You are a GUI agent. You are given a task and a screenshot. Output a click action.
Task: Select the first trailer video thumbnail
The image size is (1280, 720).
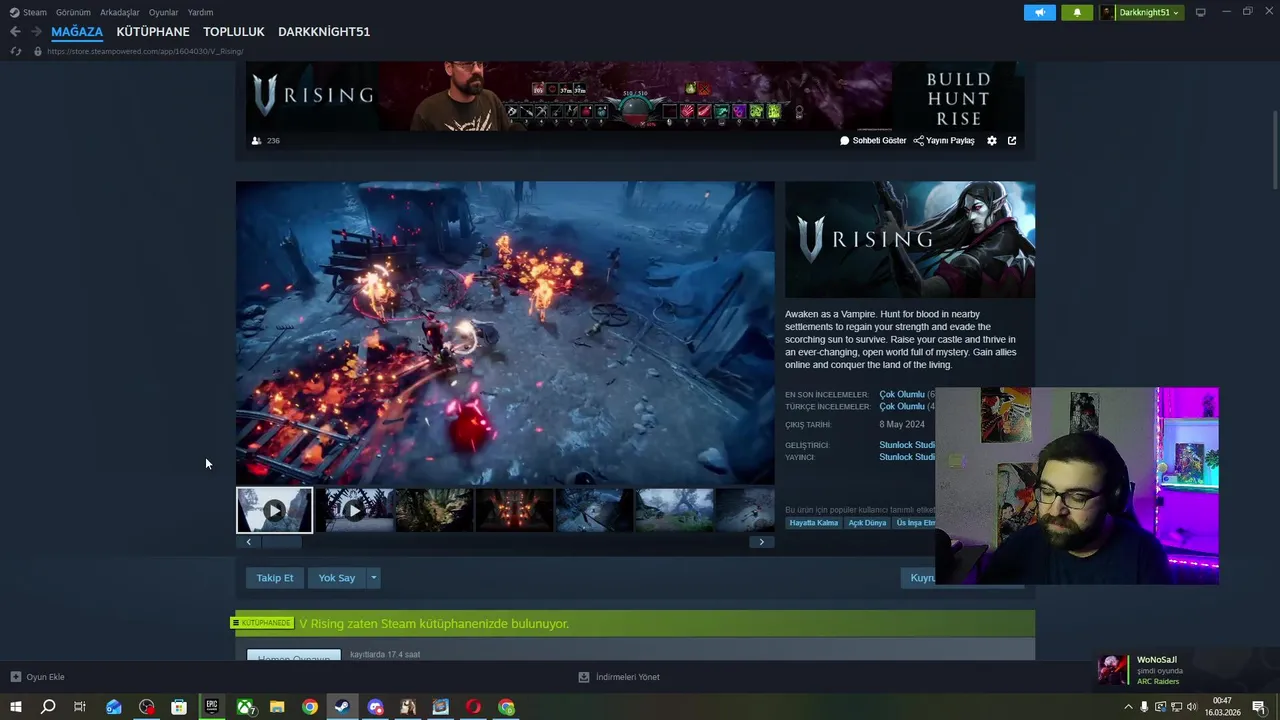(274, 510)
